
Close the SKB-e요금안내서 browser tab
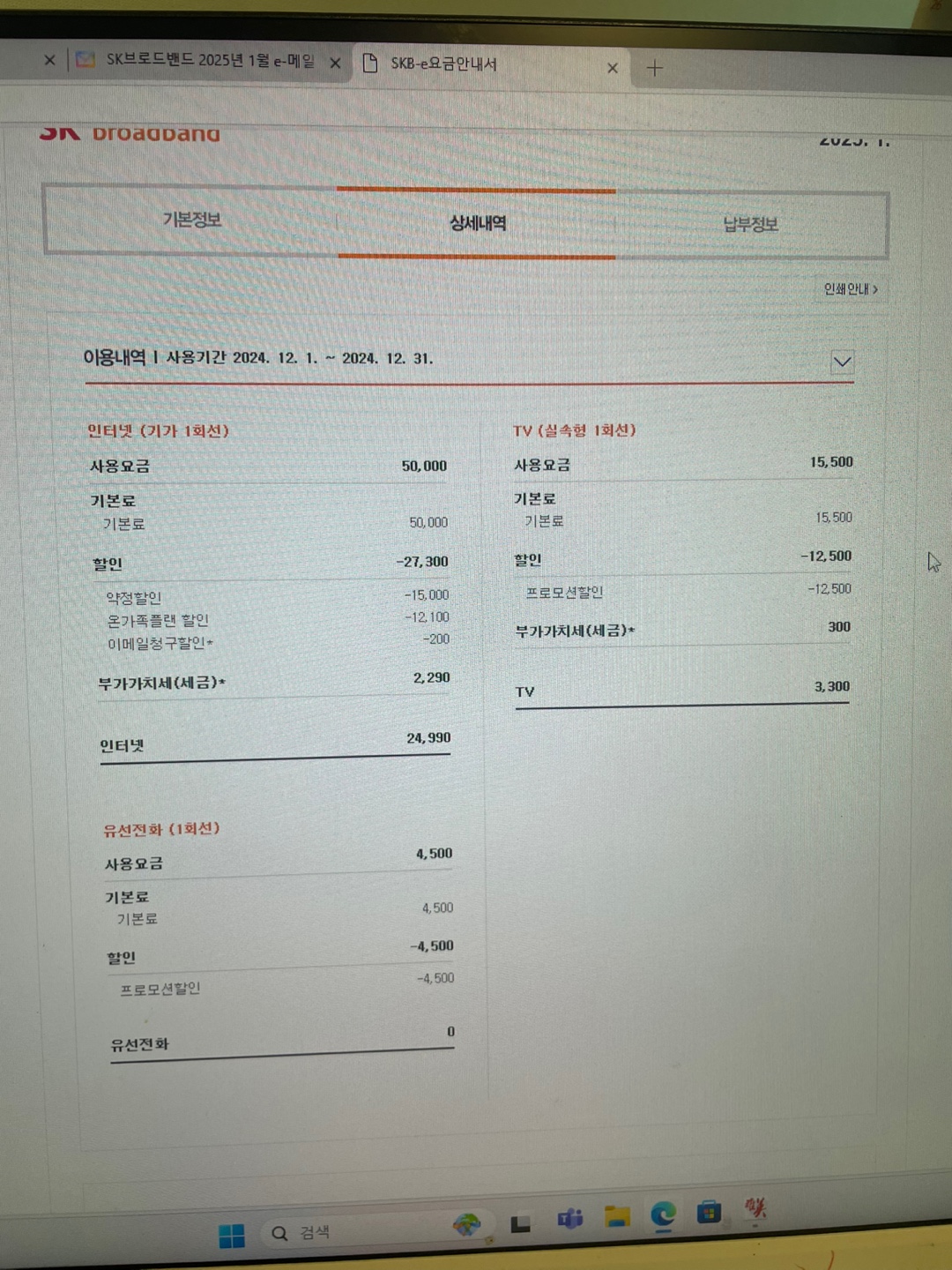(x=613, y=68)
